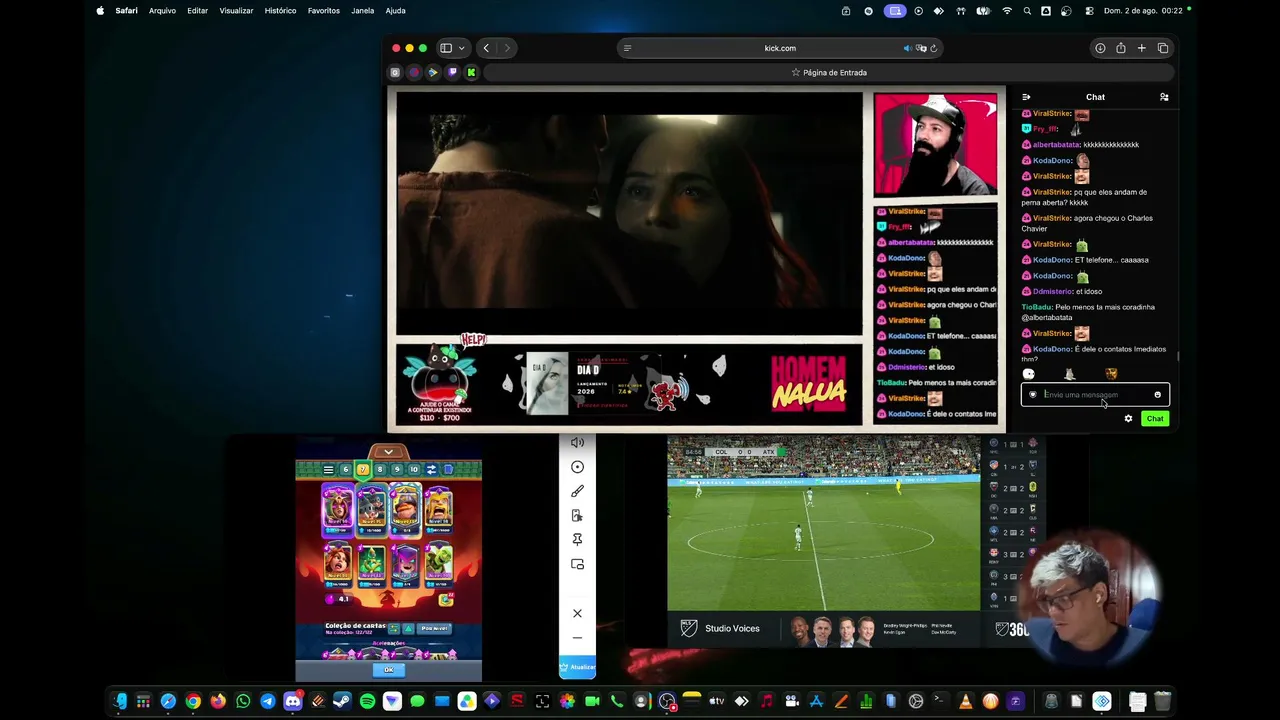Collapse card game top chevron tab
Image resolution: width=1280 pixels, height=720 pixels.
tap(388, 452)
